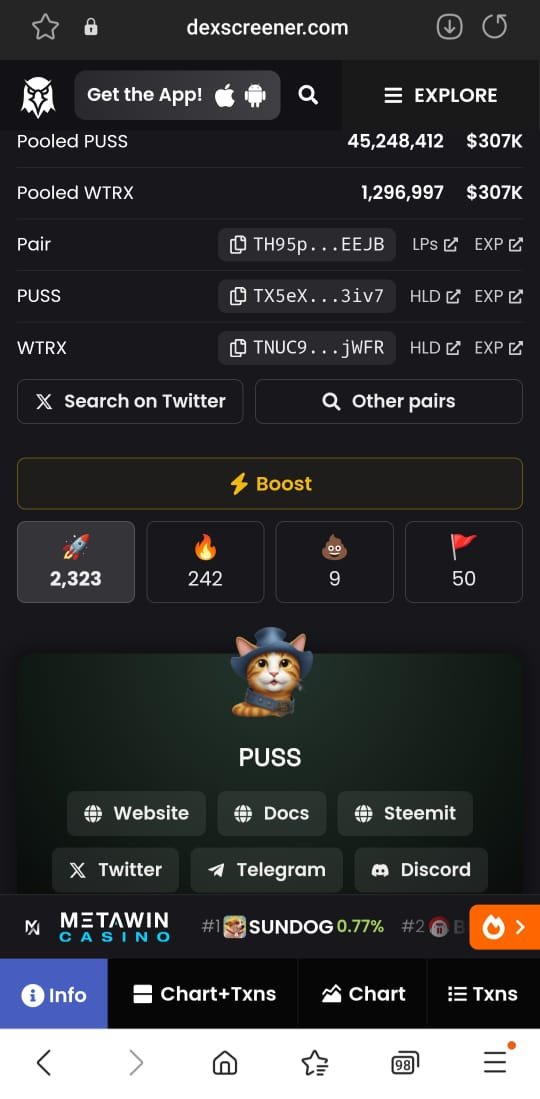Viewport: 540px width, 1099px height.
Task: Open the EXPLORE hamburger menu
Action: (441, 96)
